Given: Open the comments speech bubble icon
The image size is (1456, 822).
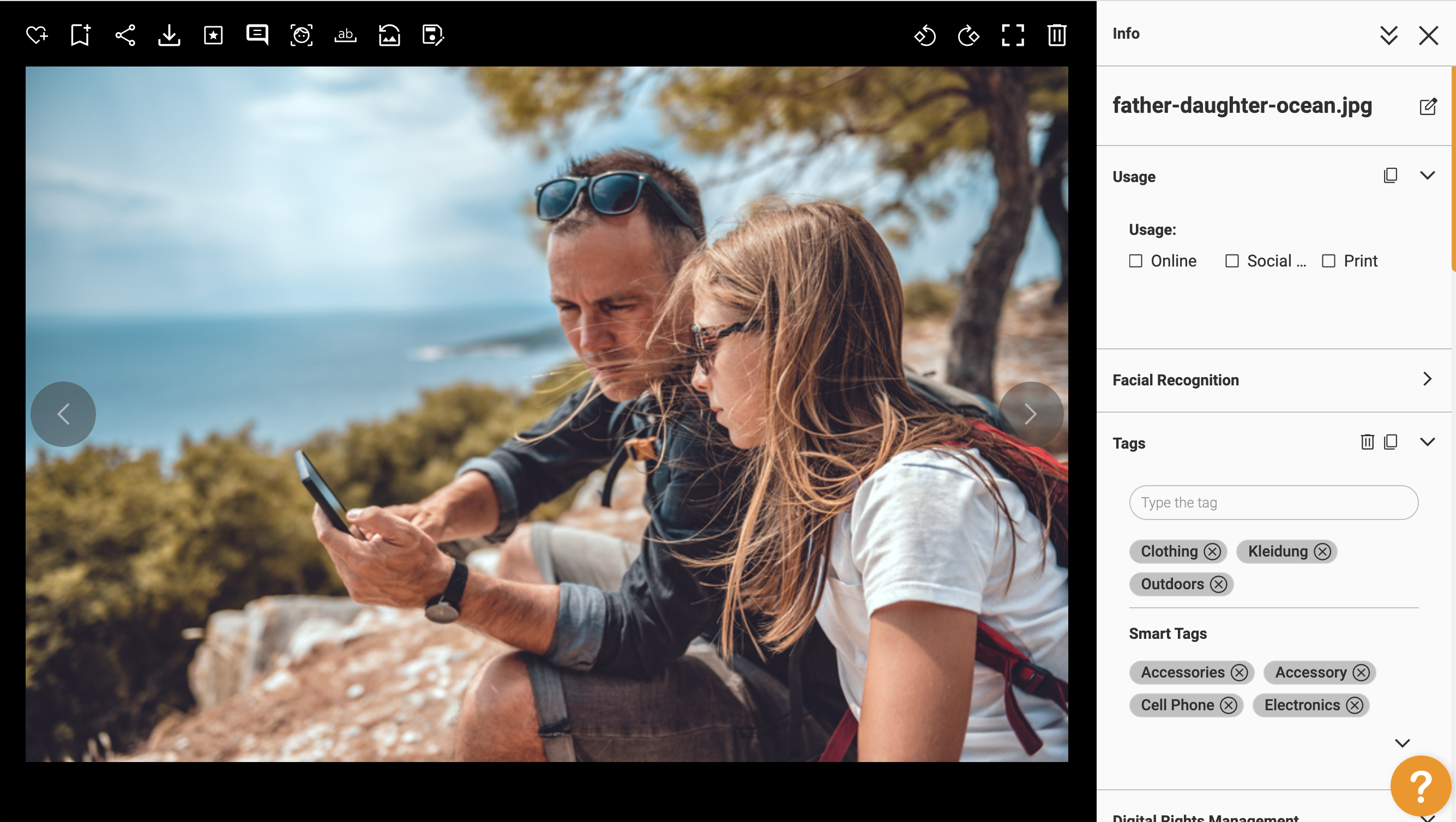Looking at the screenshot, I should click(257, 35).
